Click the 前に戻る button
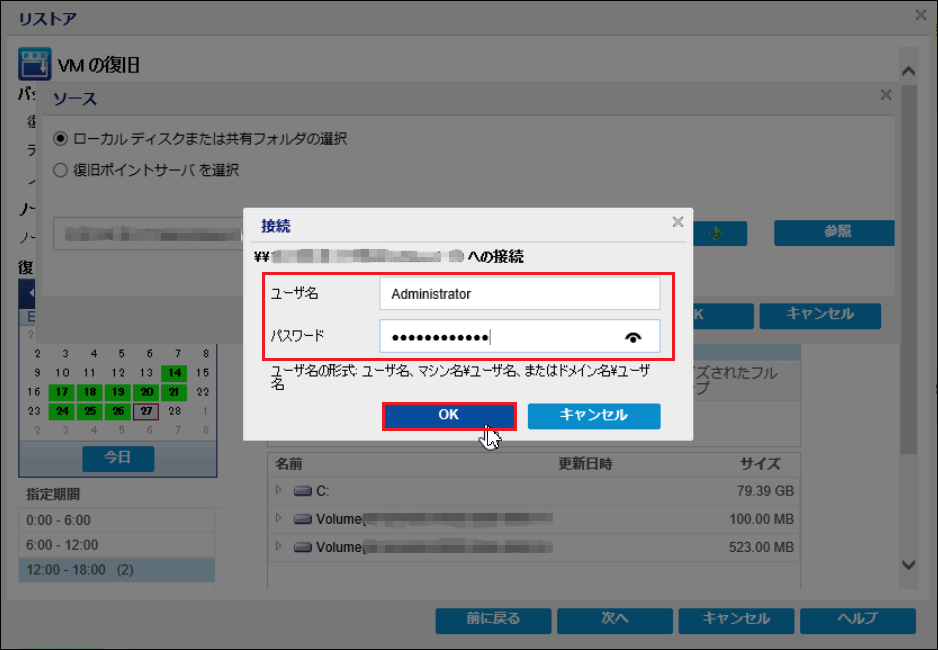The image size is (938, 650). [493, 620]
